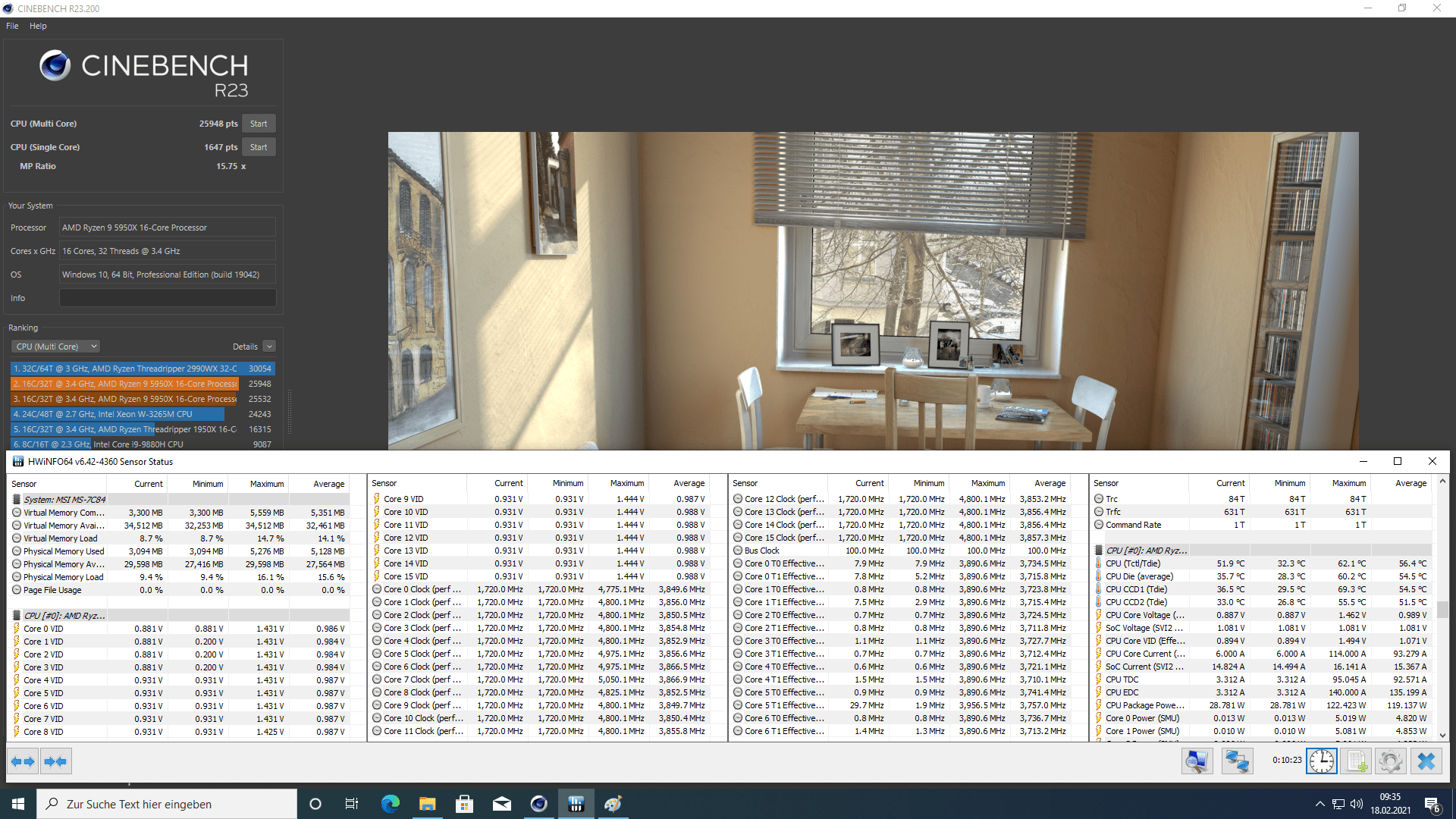Close sensors with blue X icon
This screenshot has width=1456, height=819.
tap(1426, 761)
